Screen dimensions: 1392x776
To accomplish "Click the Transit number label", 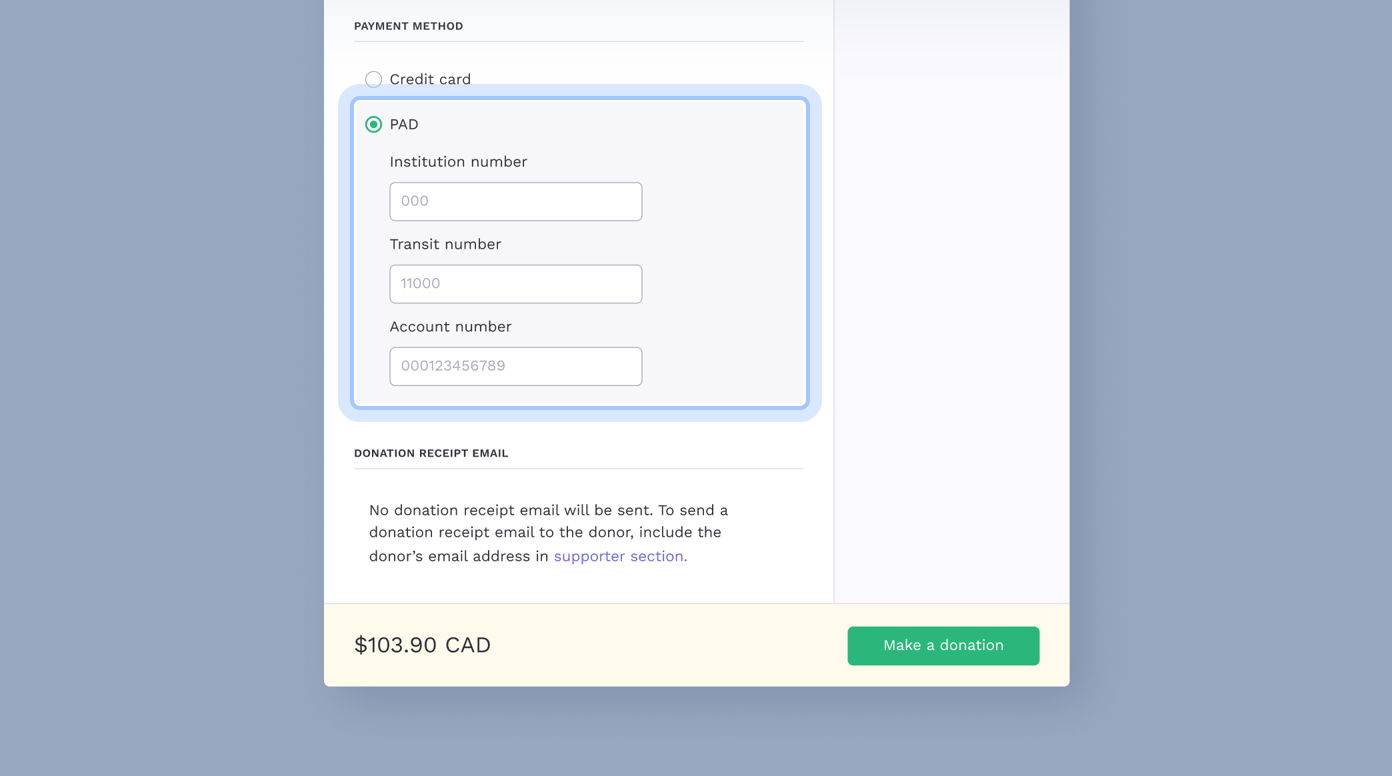I will coord(445,244).
